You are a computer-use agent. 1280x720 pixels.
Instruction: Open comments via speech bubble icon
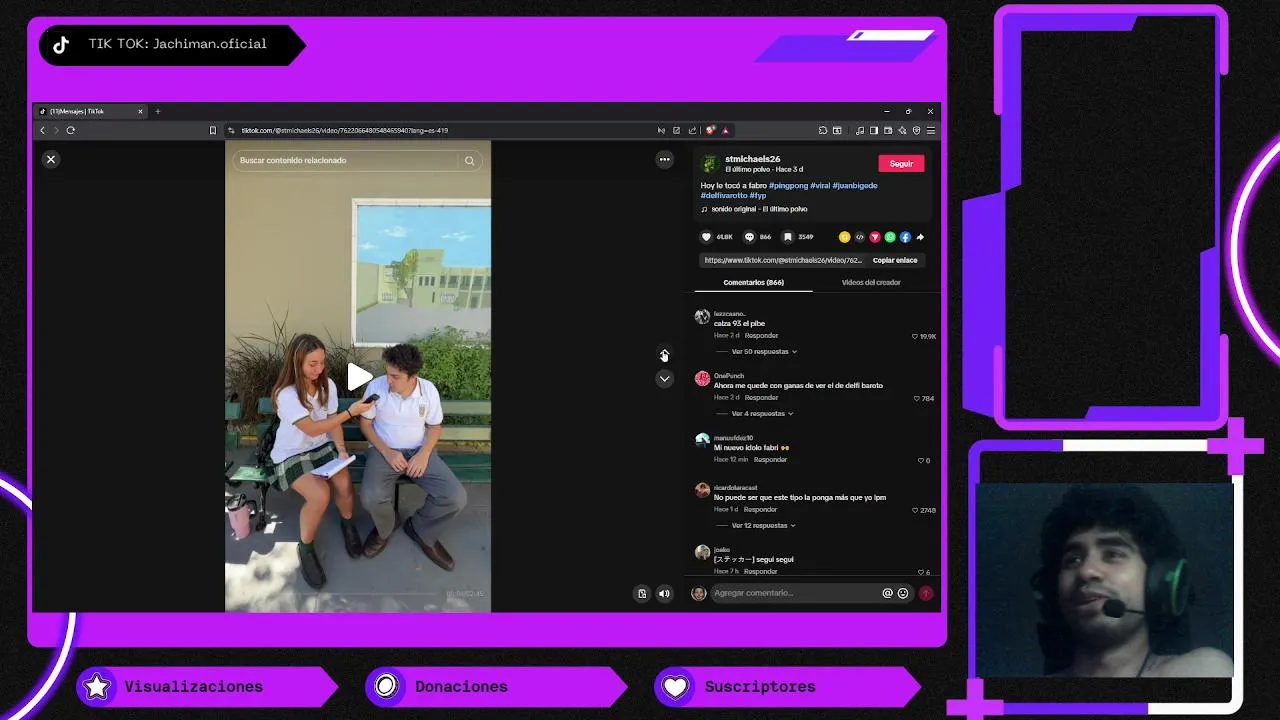pyautogui.click(x=749, y=237)
